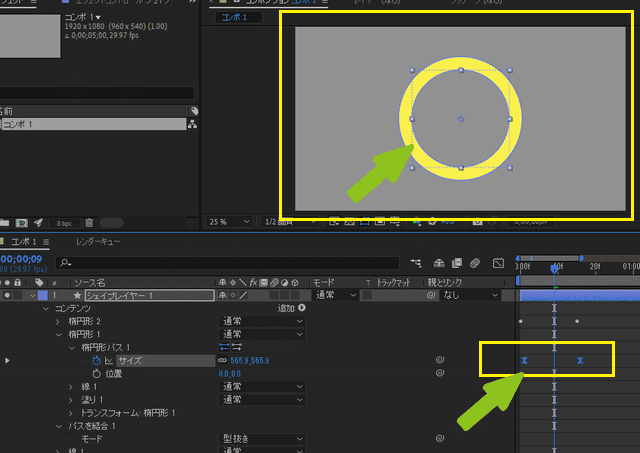Click the first サイズ keyframe
The width and height of the screenshot is (640, 453).
point(524,360)
